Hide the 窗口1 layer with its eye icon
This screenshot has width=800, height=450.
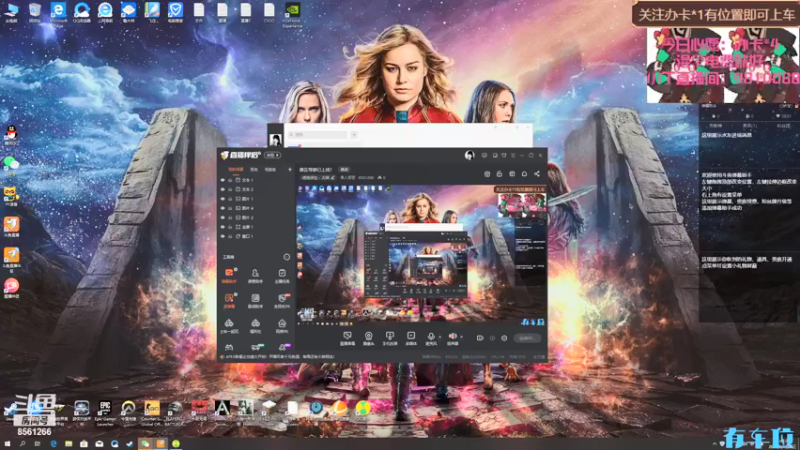click(x=222, y=236)
